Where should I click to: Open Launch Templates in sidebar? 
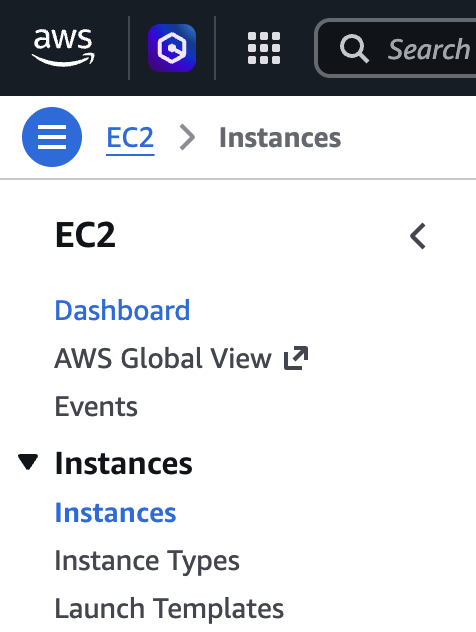169,609
